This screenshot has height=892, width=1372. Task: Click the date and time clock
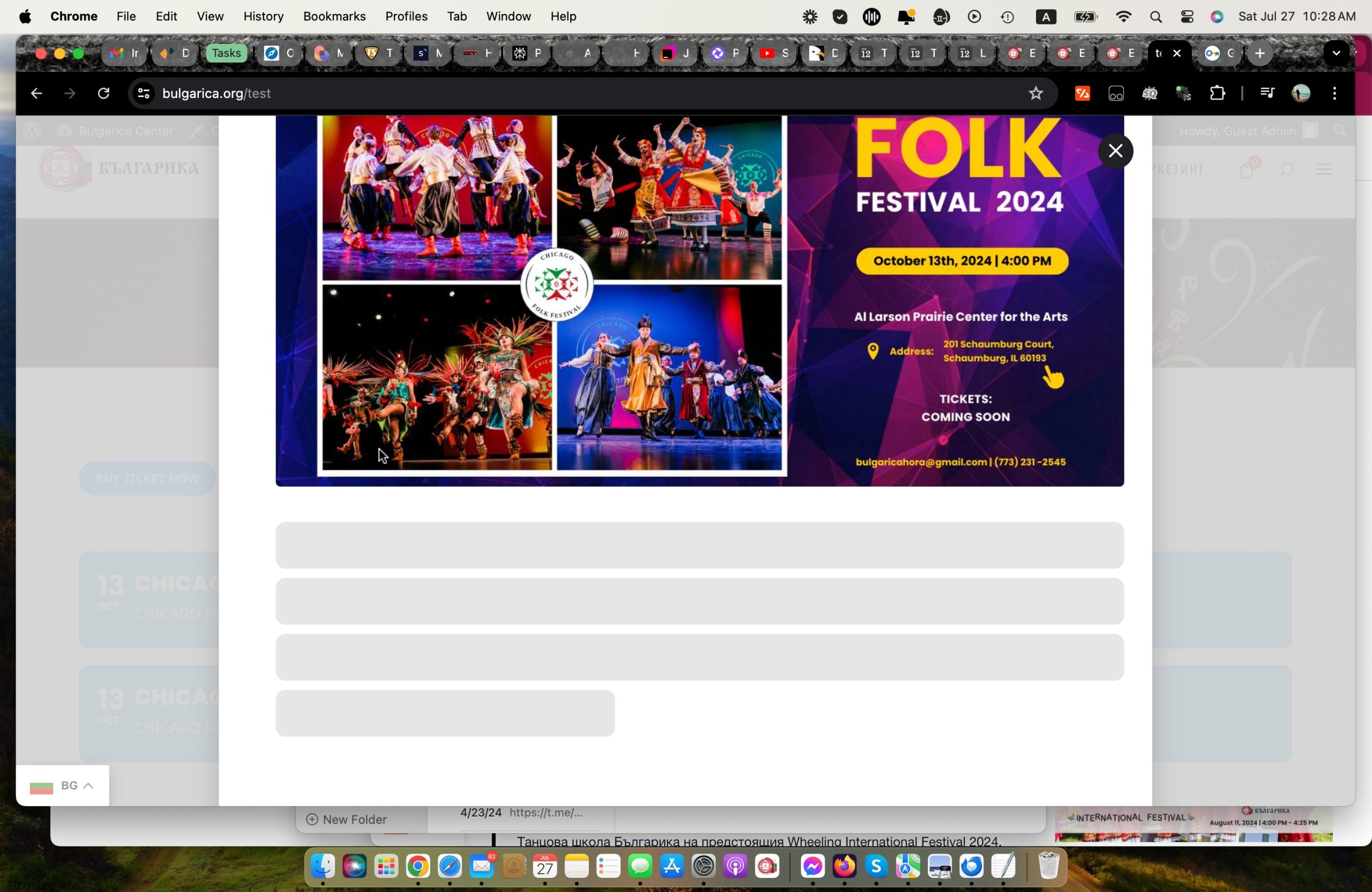(1297, 17)
